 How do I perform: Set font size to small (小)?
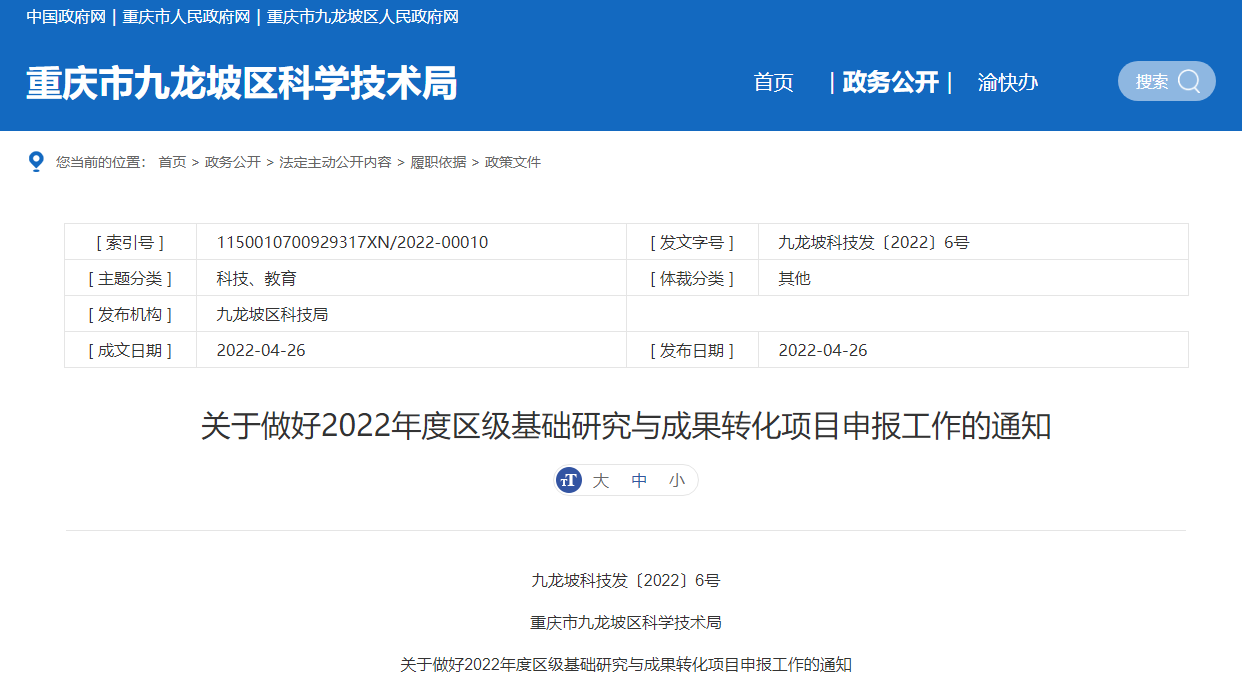coord(677,481)
